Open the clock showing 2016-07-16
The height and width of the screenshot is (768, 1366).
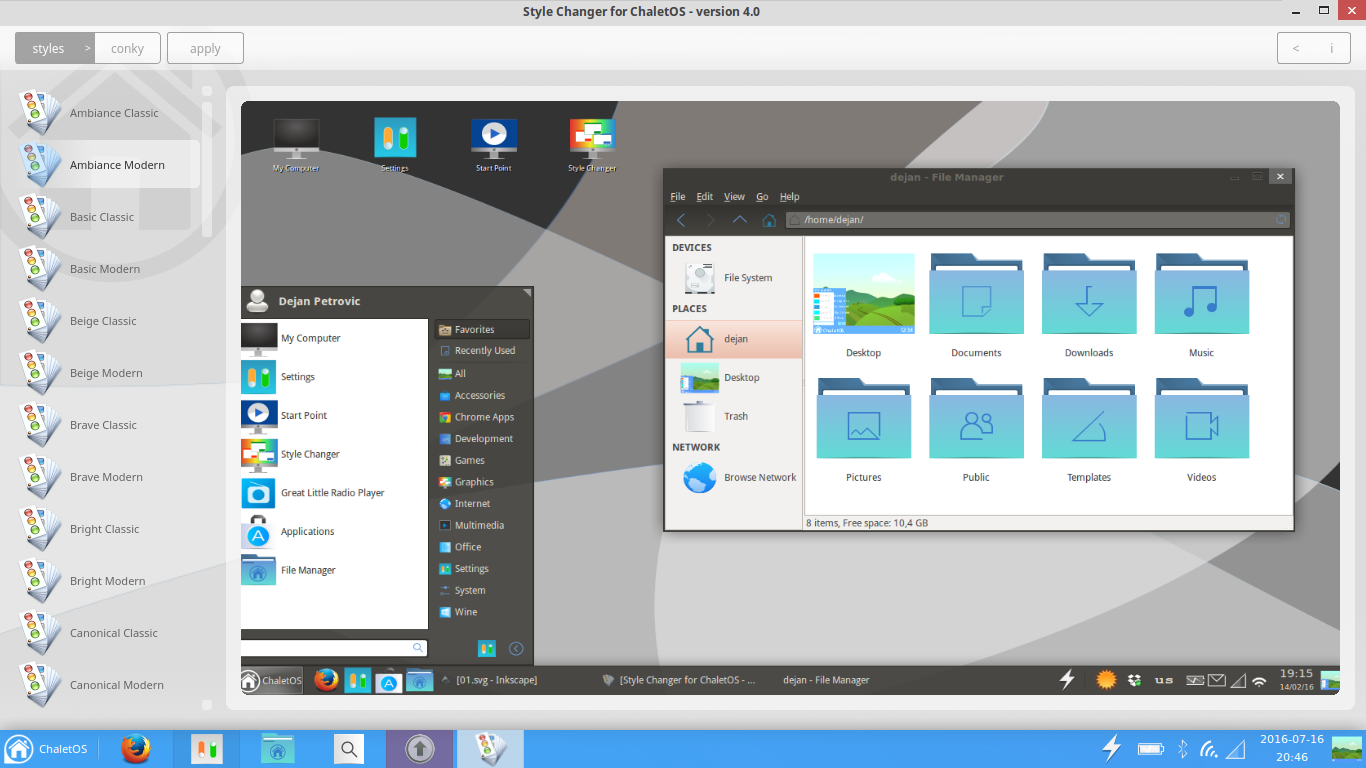(x=1291, y=748)
